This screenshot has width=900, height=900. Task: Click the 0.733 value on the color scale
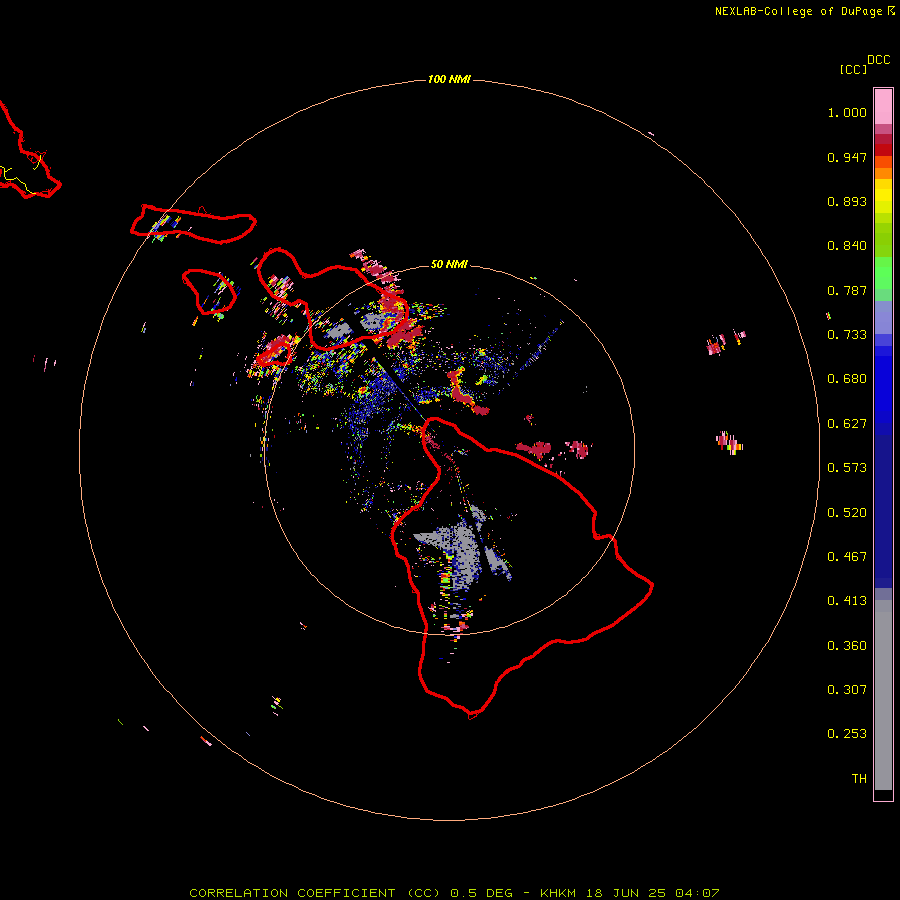(847, 335)
